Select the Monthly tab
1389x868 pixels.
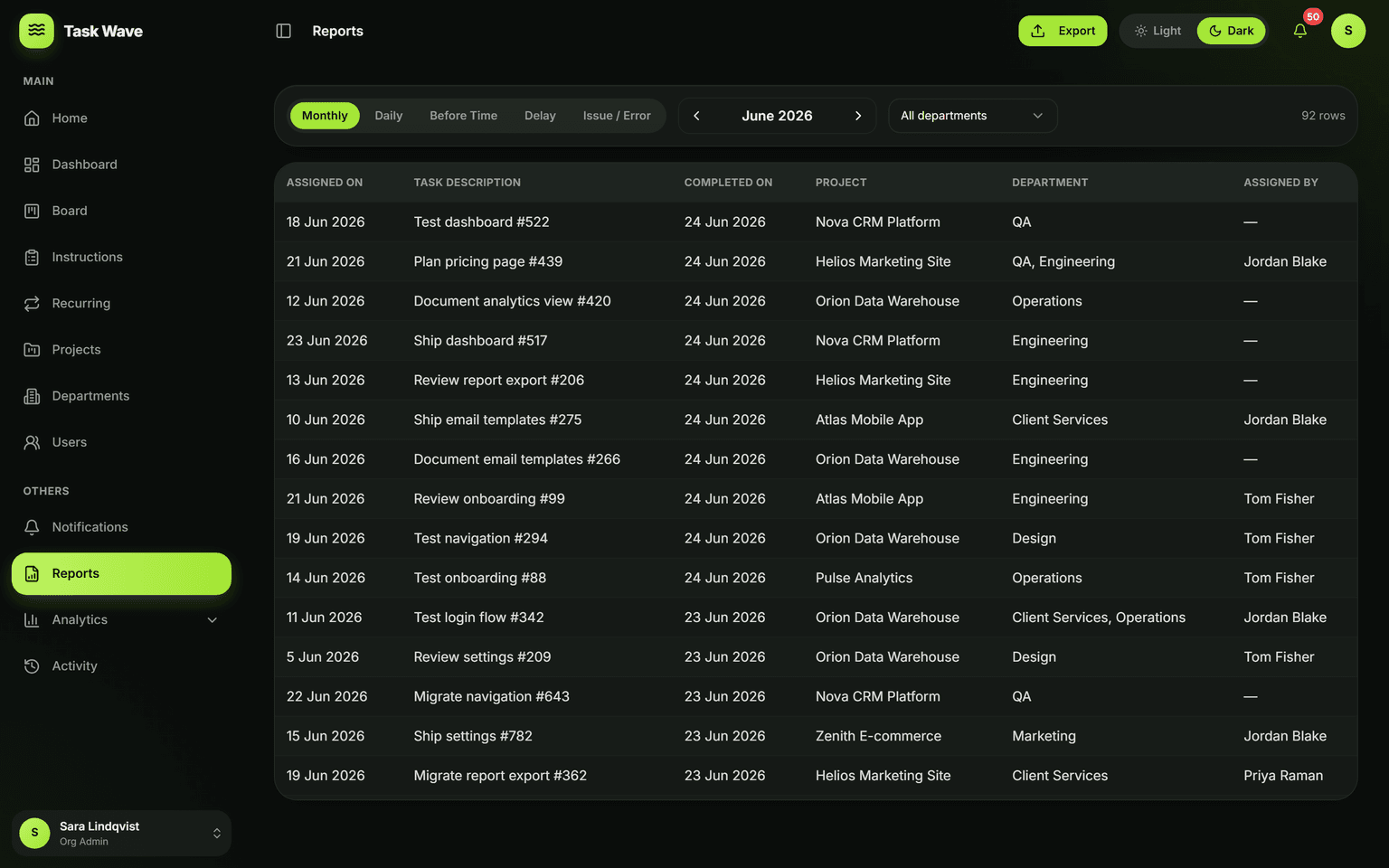pos(325,116)
